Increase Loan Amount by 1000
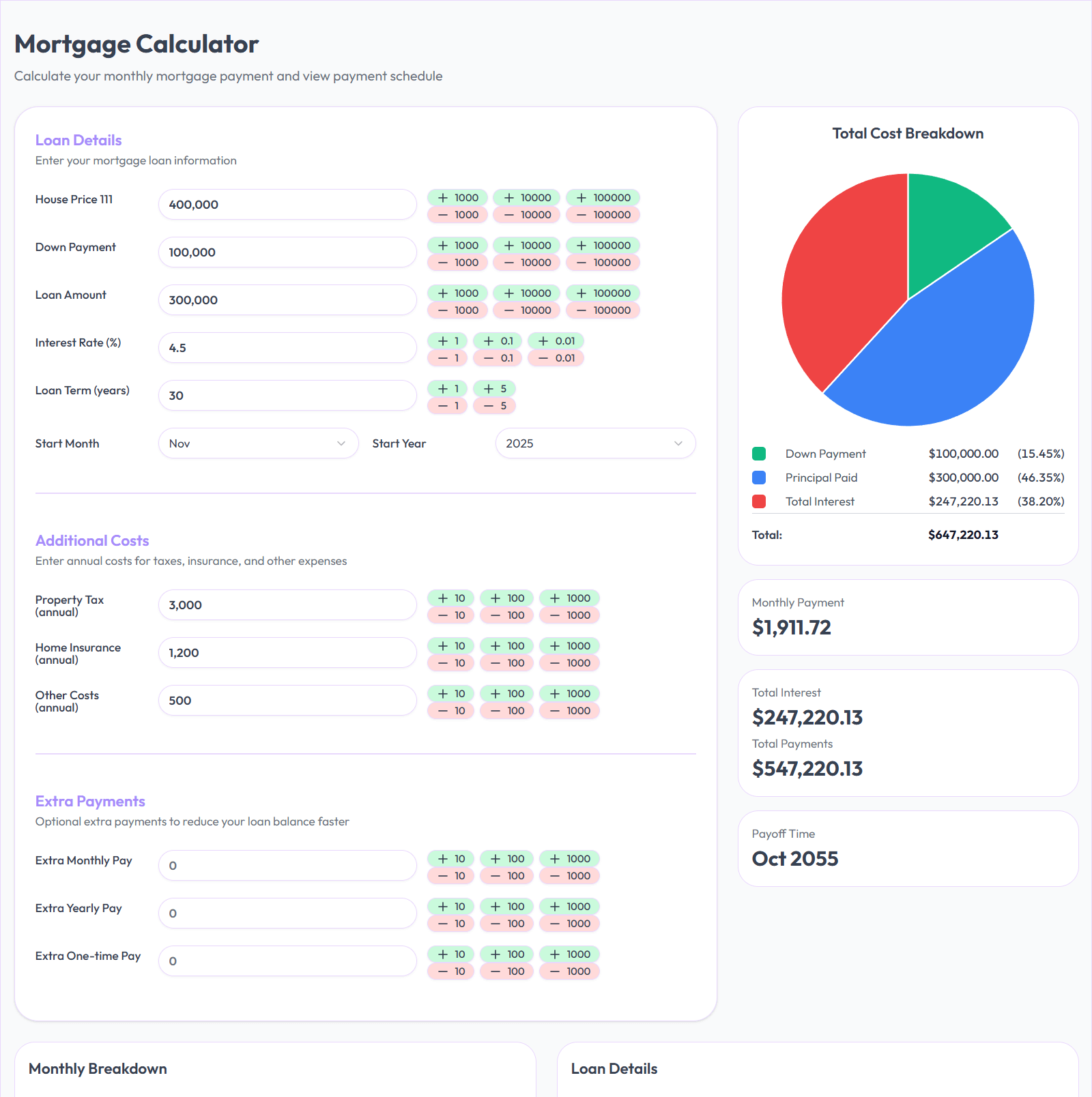1092x1097 pixels. 457,293
